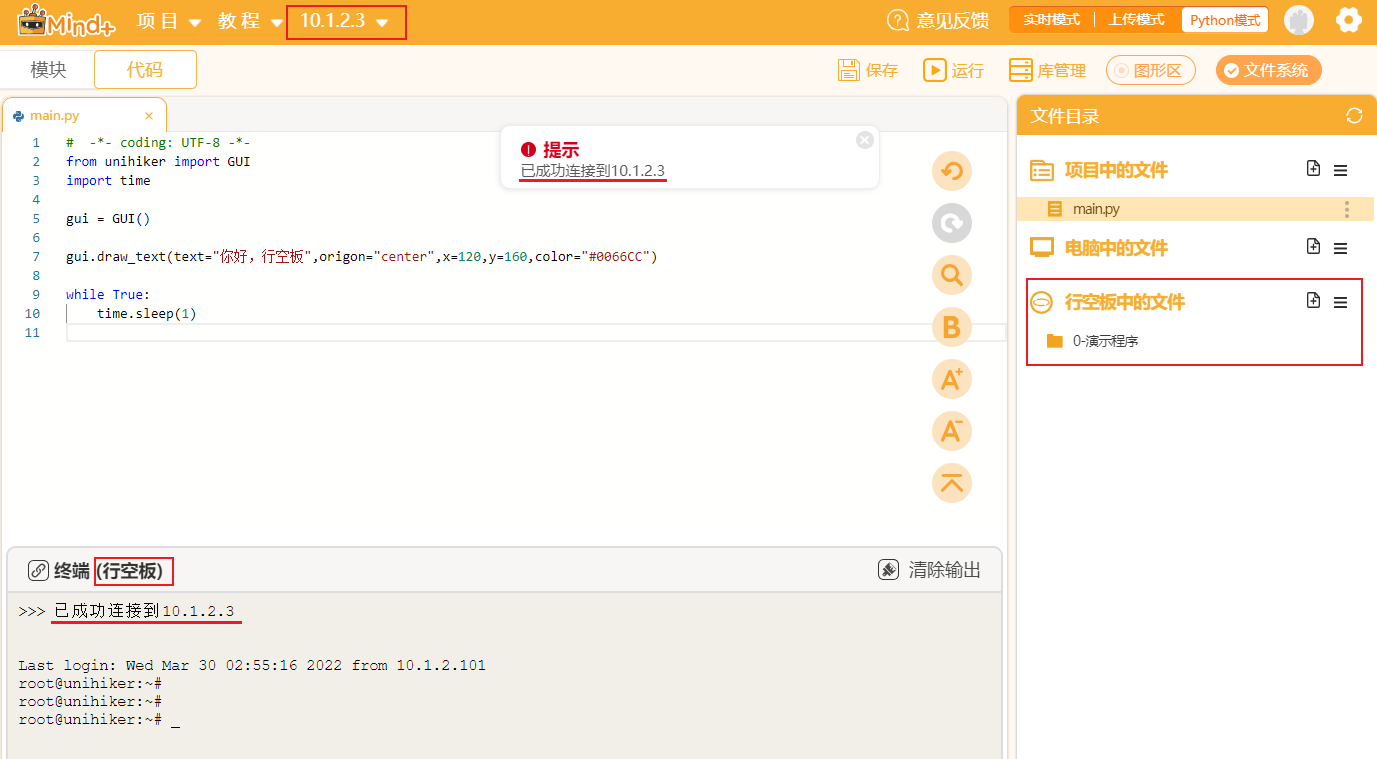Viewport: 1377px width, 759px height.
Task: Open main.py row options dots
Action: pos(1347,209)
